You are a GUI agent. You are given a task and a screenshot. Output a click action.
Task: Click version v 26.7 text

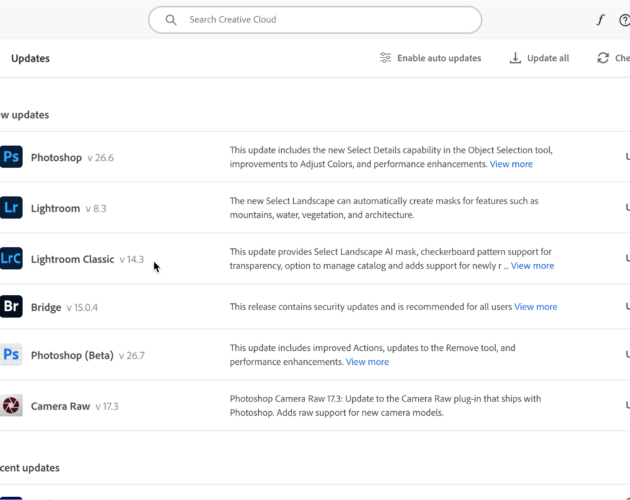tap(131, 355)
